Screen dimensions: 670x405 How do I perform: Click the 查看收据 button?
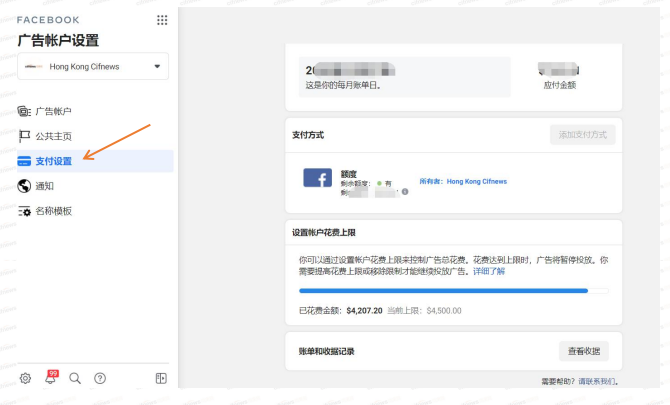tap(583, 351)
